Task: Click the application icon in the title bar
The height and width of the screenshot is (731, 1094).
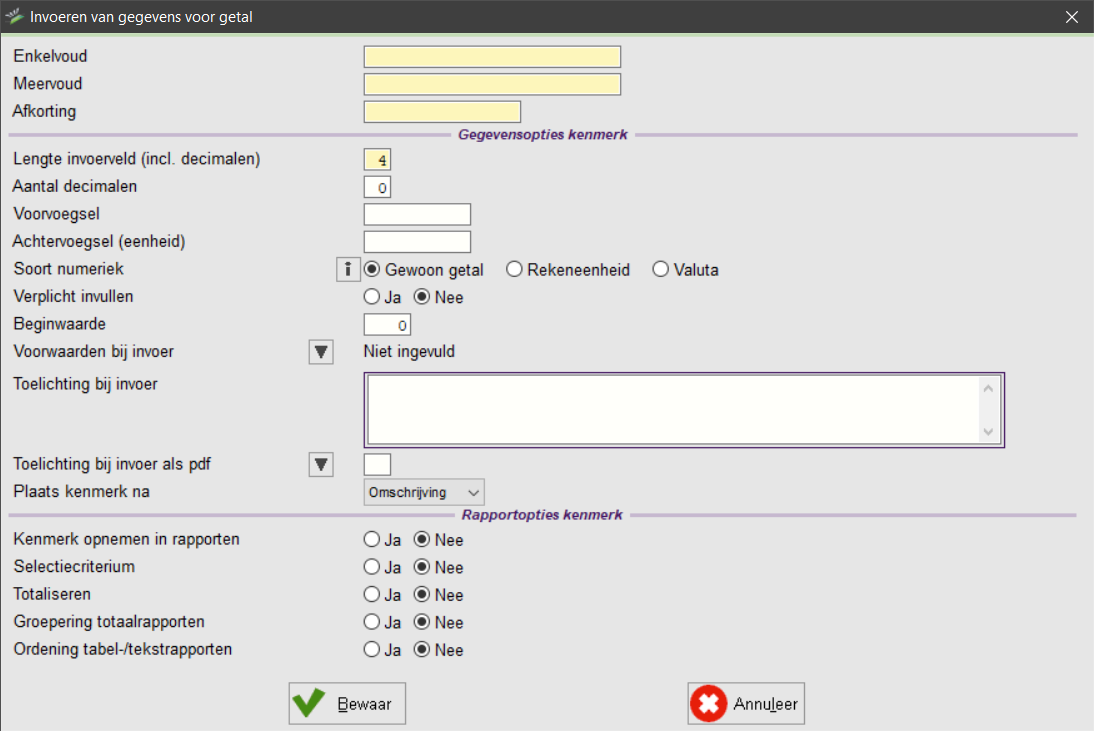Action: [x=15, y=16]
